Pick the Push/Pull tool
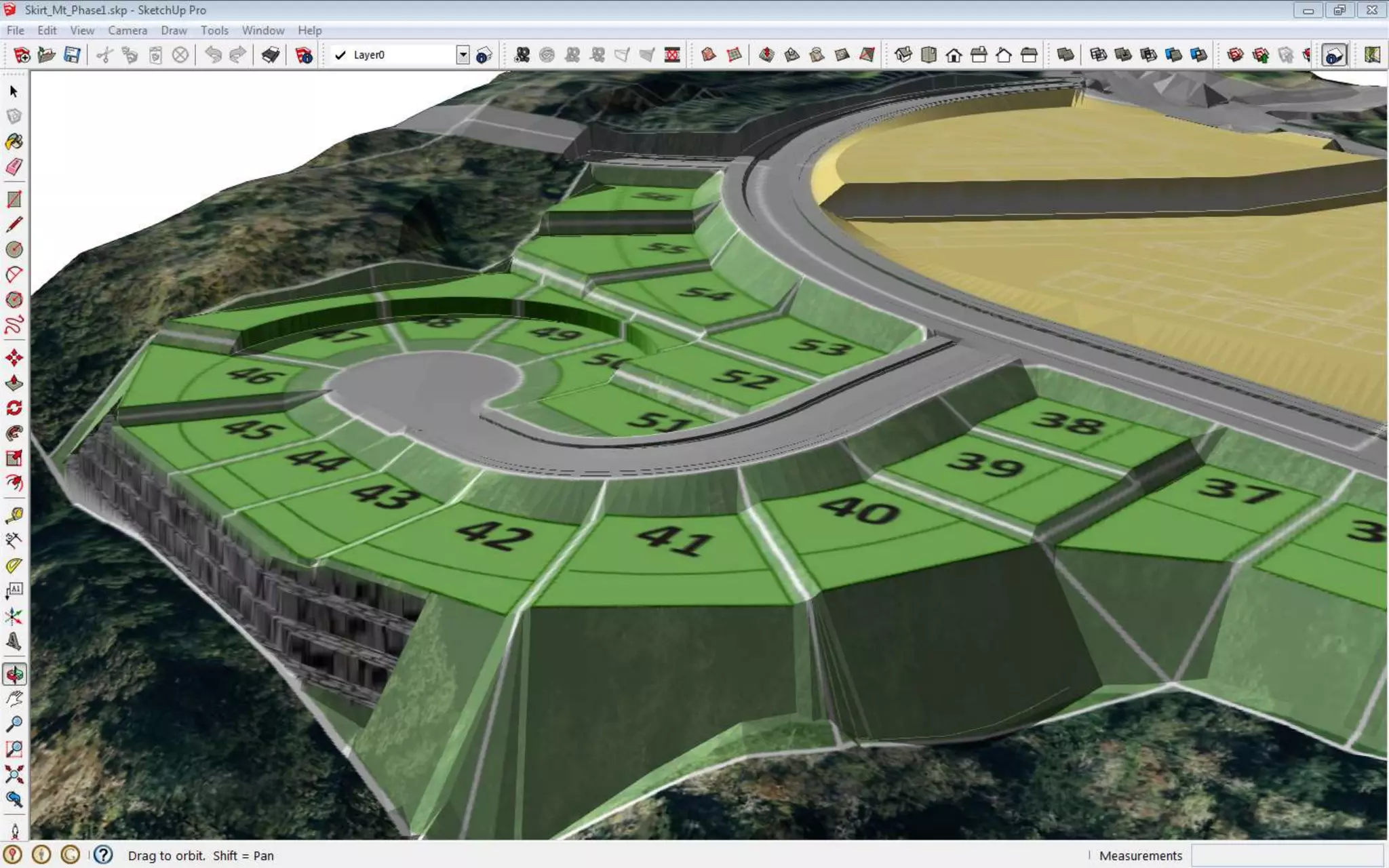Screen dimensions: 1389x868 coord(14,382)
